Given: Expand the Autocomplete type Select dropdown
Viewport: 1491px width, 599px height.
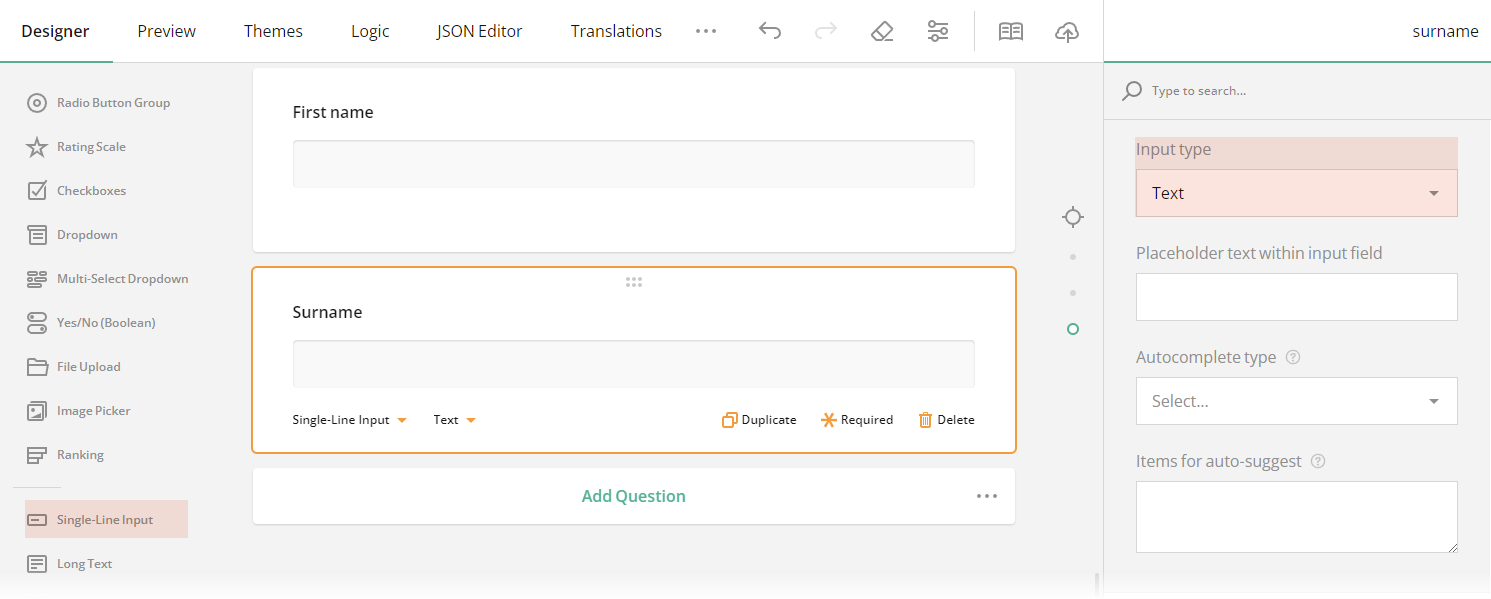Looking at the screenshot, I should tap(1296, 400).
